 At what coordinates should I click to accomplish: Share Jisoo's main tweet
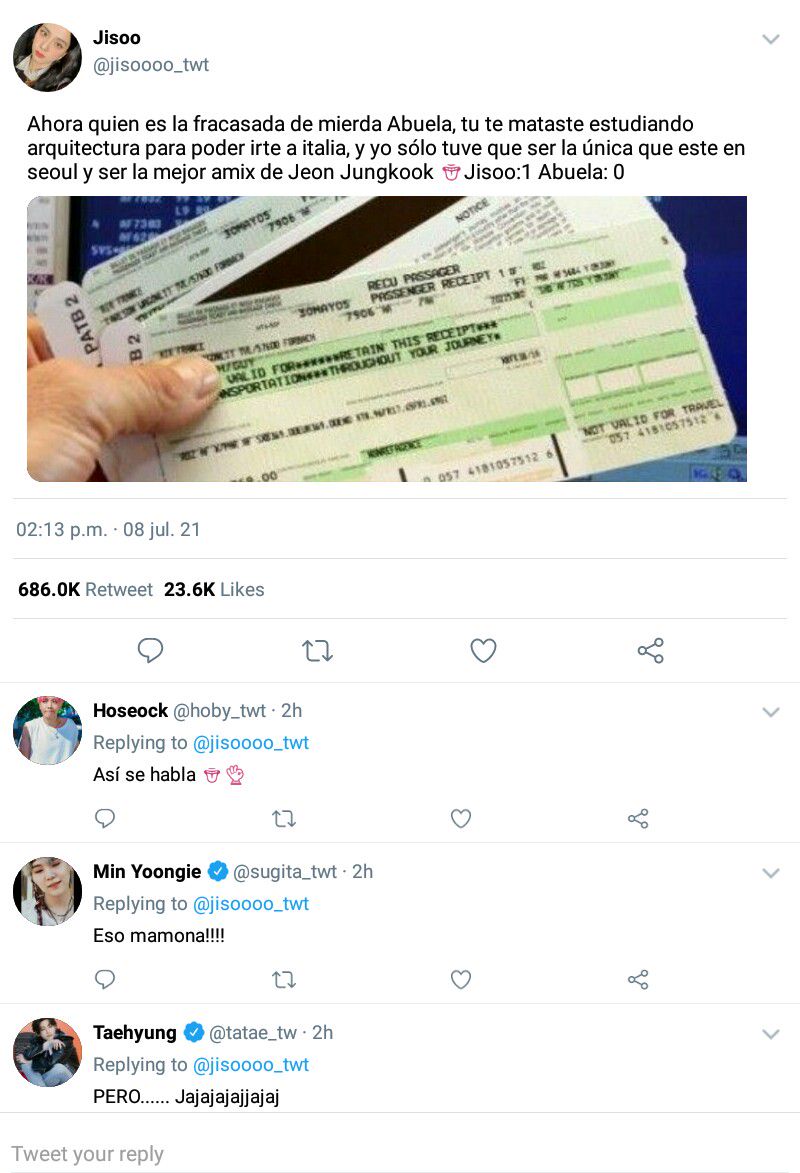coord(650,651)
